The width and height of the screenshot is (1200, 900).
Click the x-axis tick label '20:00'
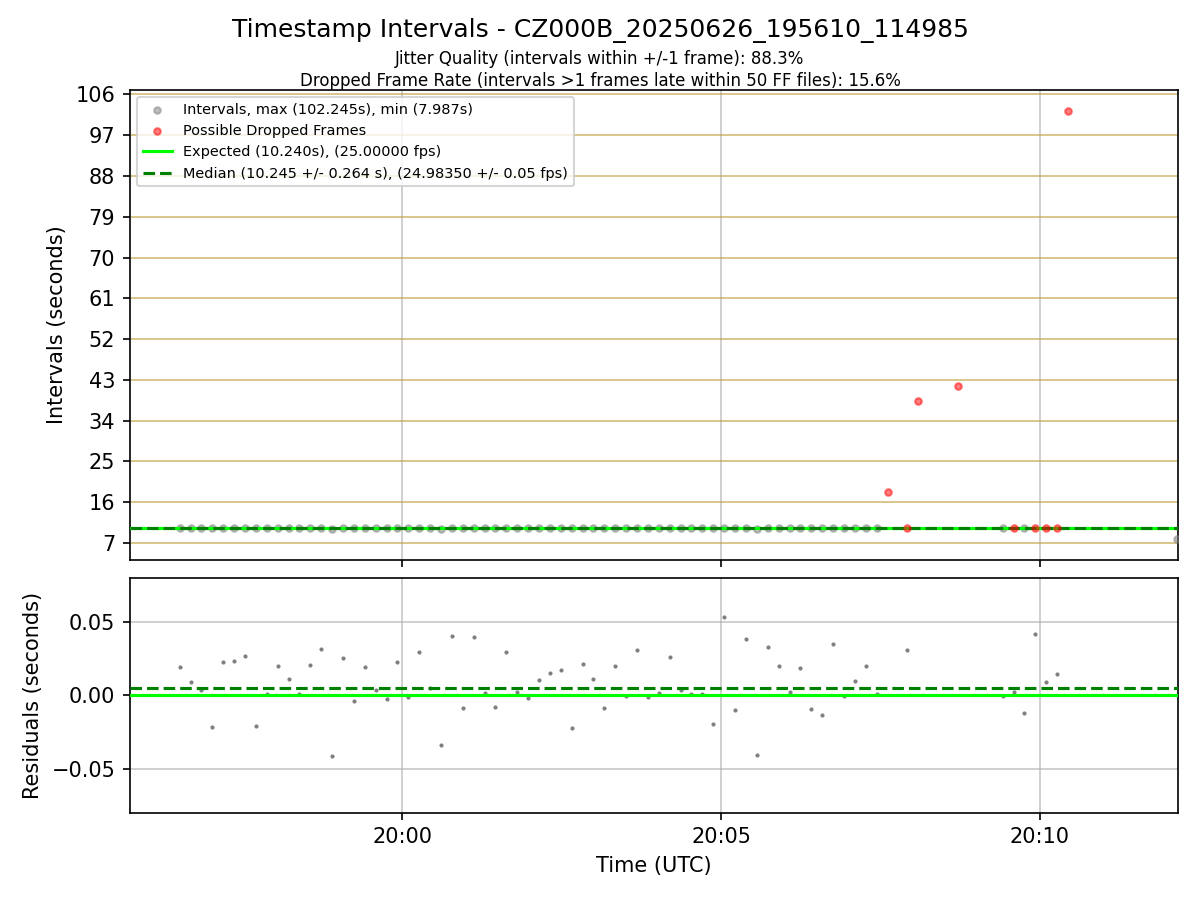tap(401, 834)
